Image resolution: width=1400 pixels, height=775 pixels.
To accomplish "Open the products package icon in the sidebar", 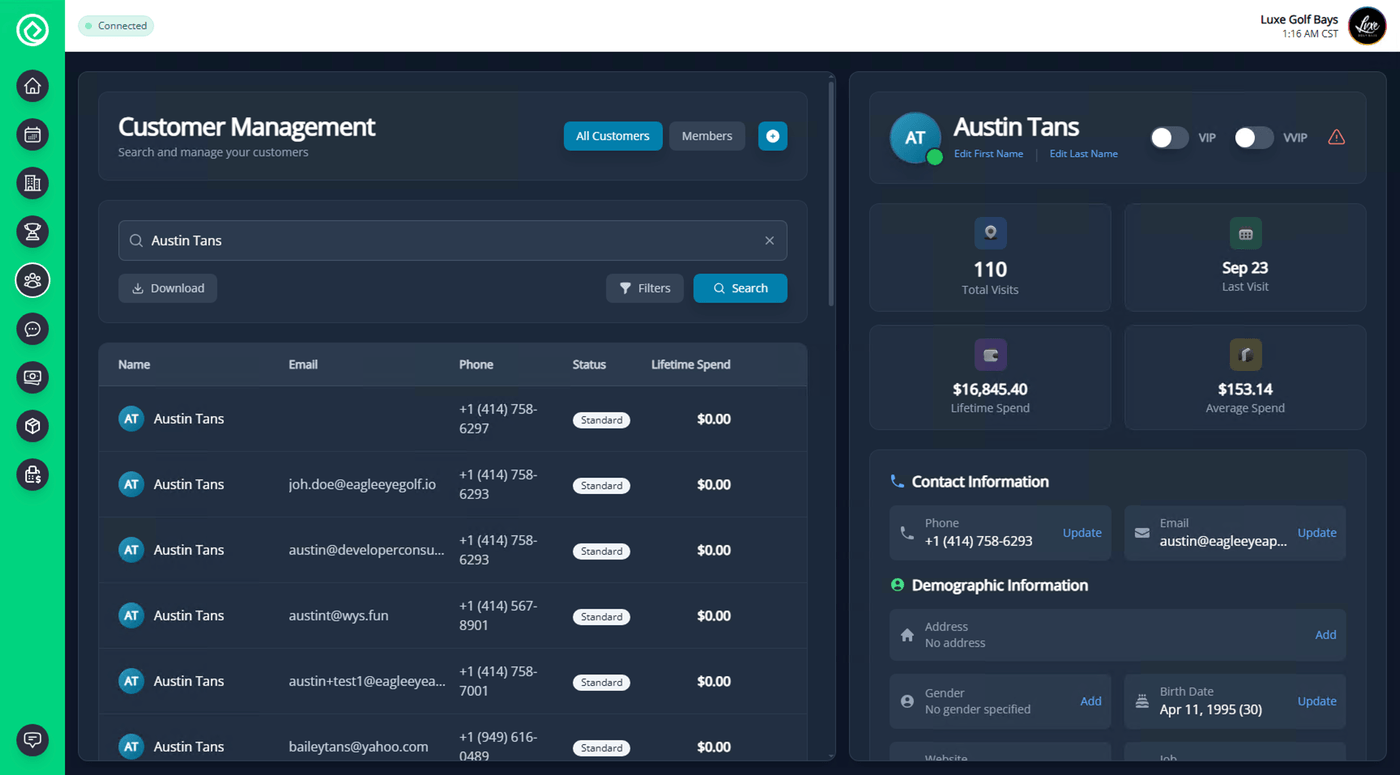I will pyautogui.click(x=32, y=426).
